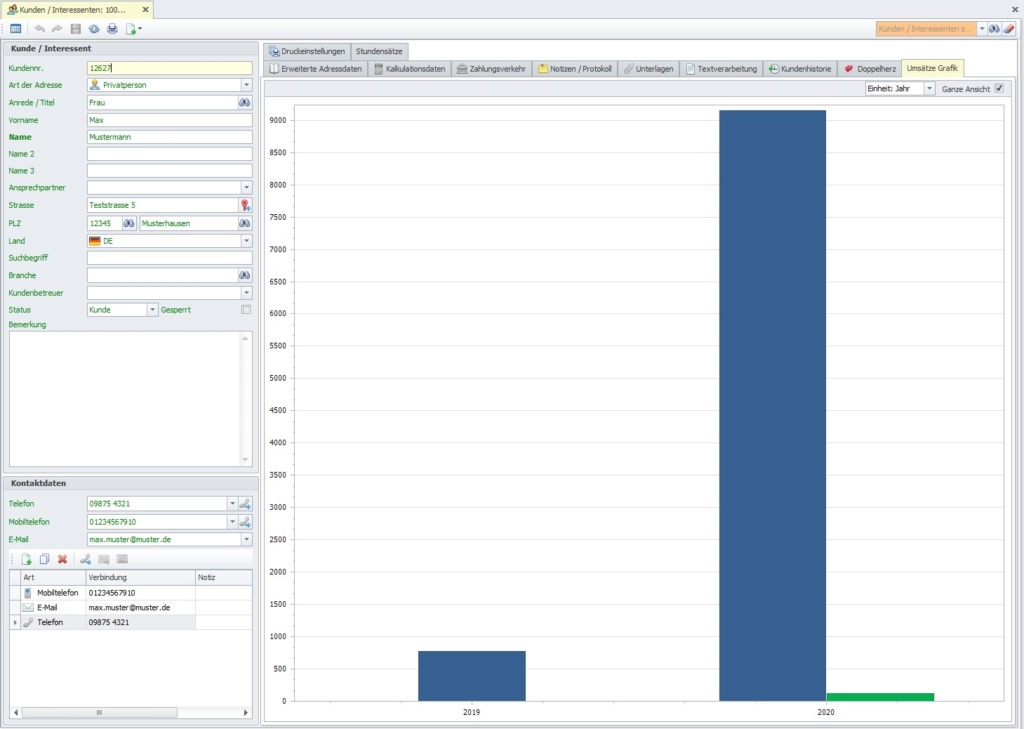
Task: Expand the Ansprechpartner dropdown
Action: click(246, 187)
